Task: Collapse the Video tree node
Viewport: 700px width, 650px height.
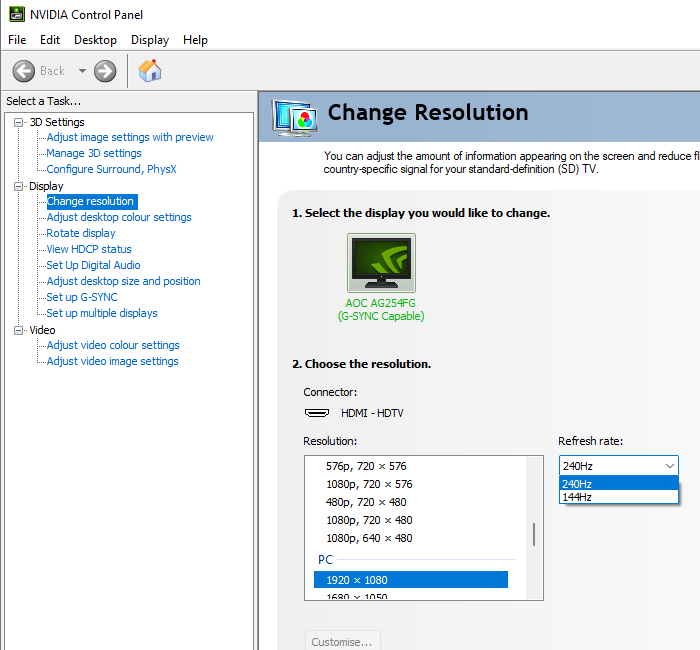Action: 18,330
